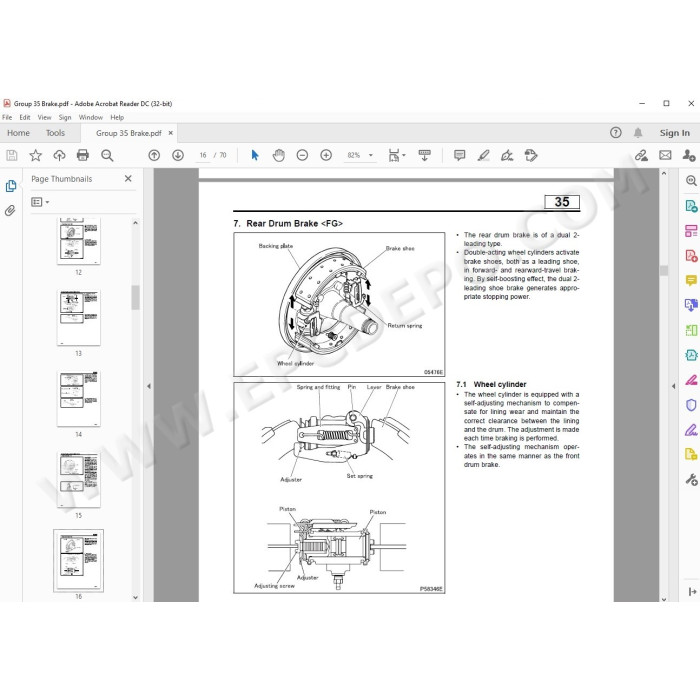The width and height of the screenshot is (700, 700).
Task: Expand the right pane with bottom arrow
Action: (692, 592)
